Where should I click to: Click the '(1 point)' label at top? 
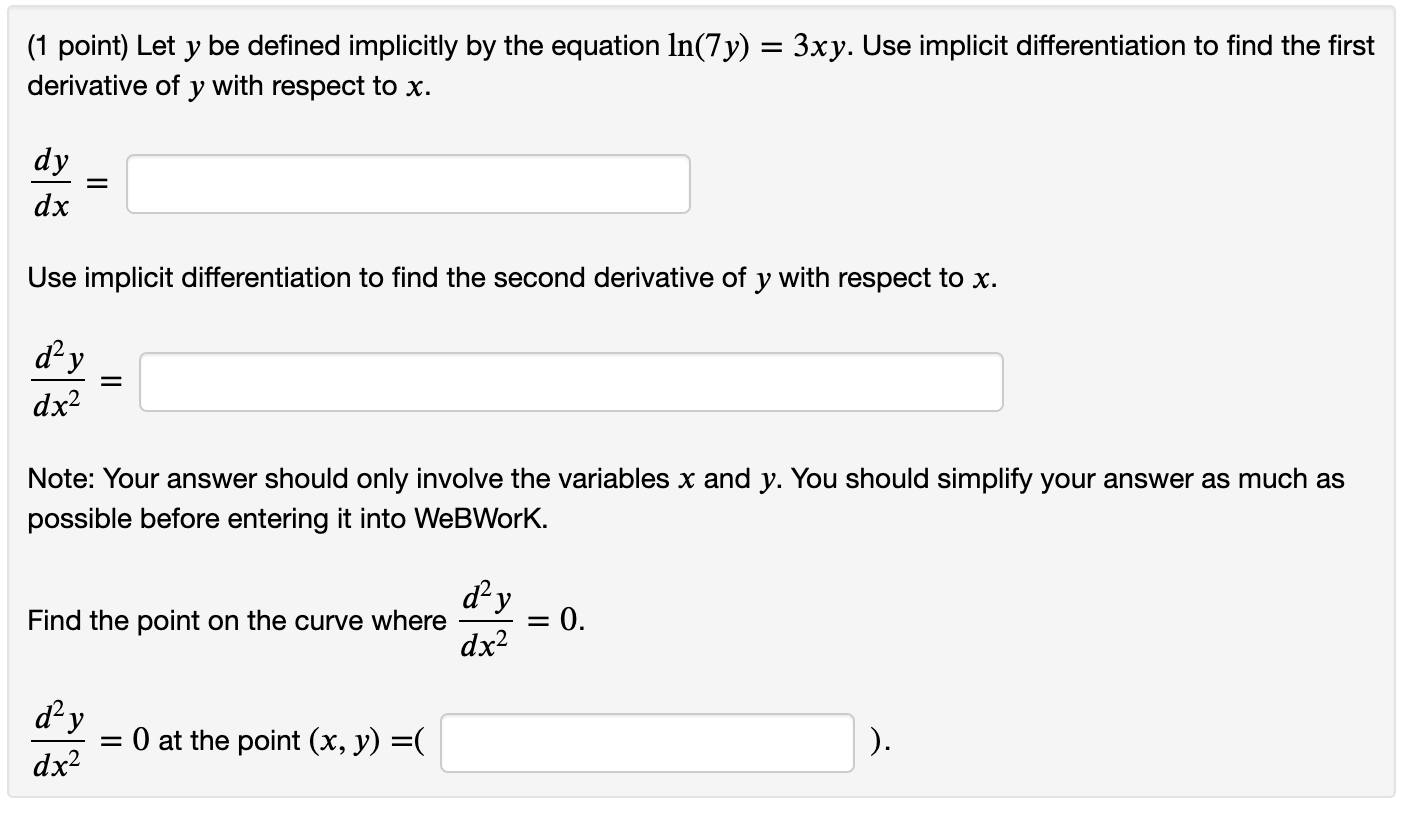coord(72,45)
